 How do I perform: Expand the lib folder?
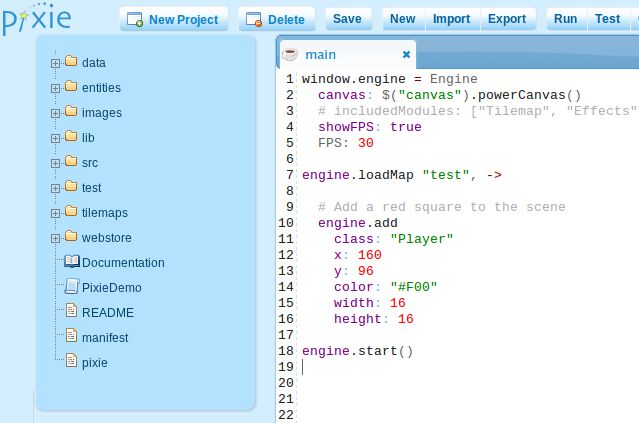(x=55, y=139)
